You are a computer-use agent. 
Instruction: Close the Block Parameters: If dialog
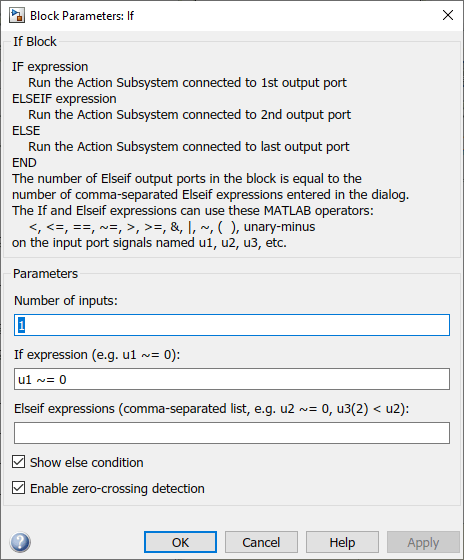(448, 15)
